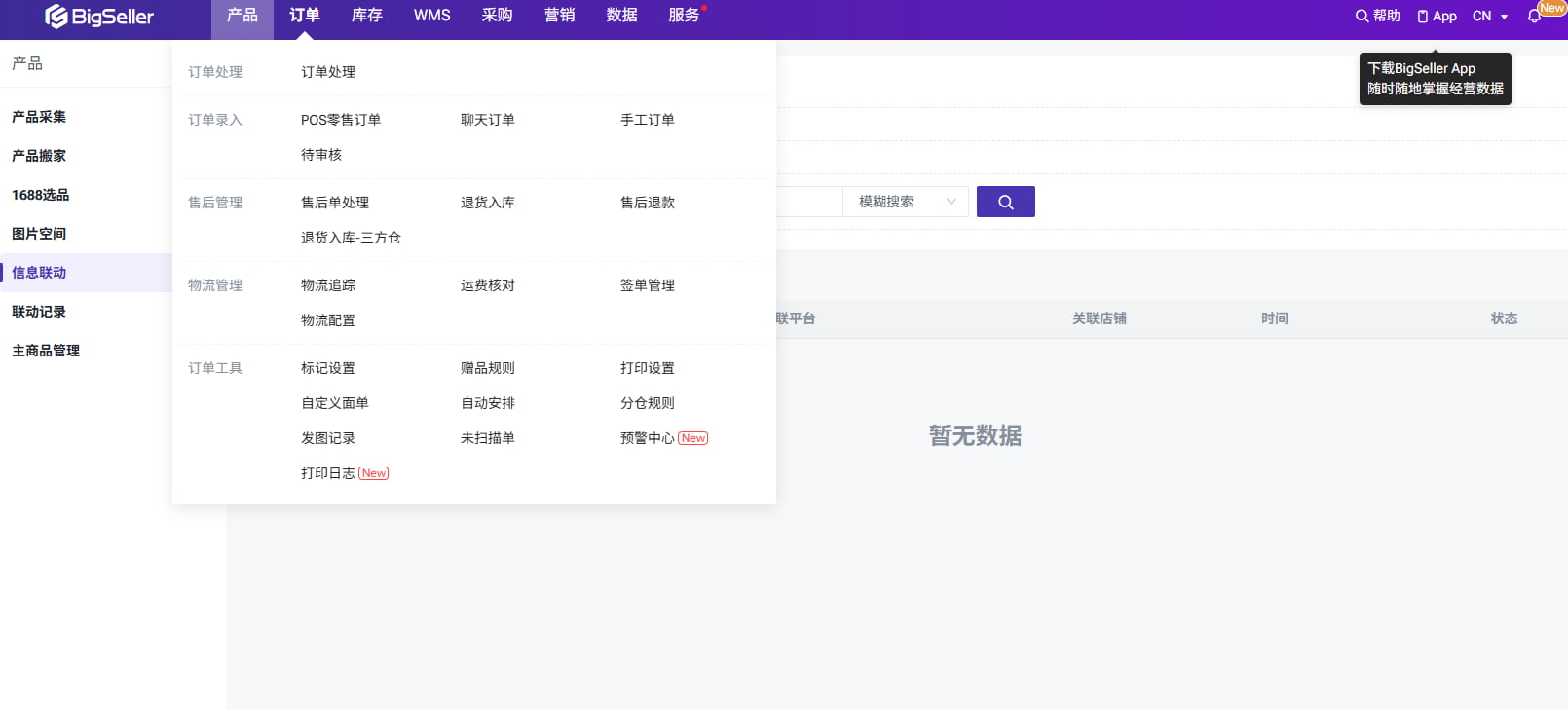The height and width of the screenshot is (710, 1568).
Task: Open 售后单处理 entry
Action: tap(335, 203)
